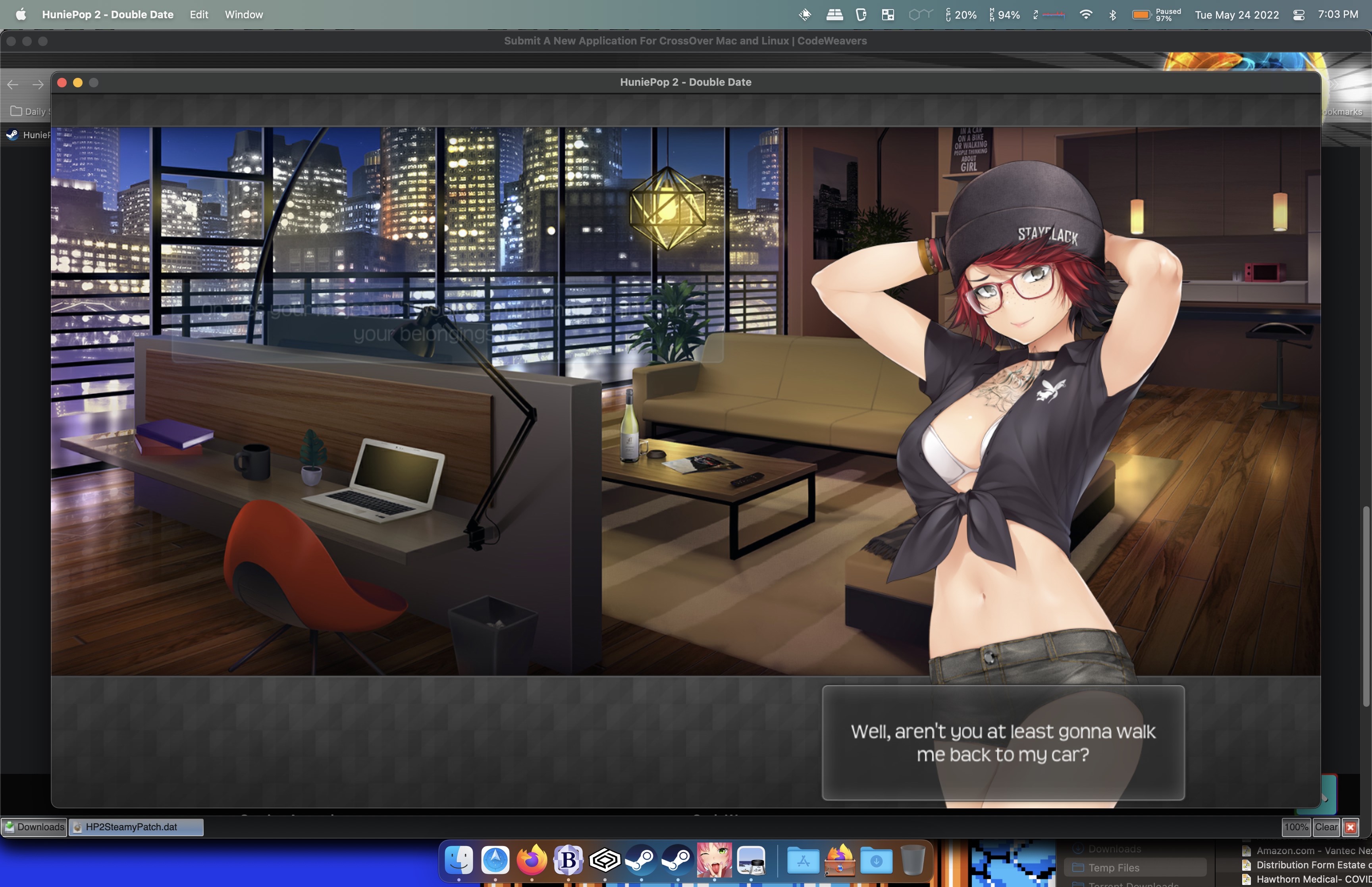Open the Apple menu

click(21, 14)
